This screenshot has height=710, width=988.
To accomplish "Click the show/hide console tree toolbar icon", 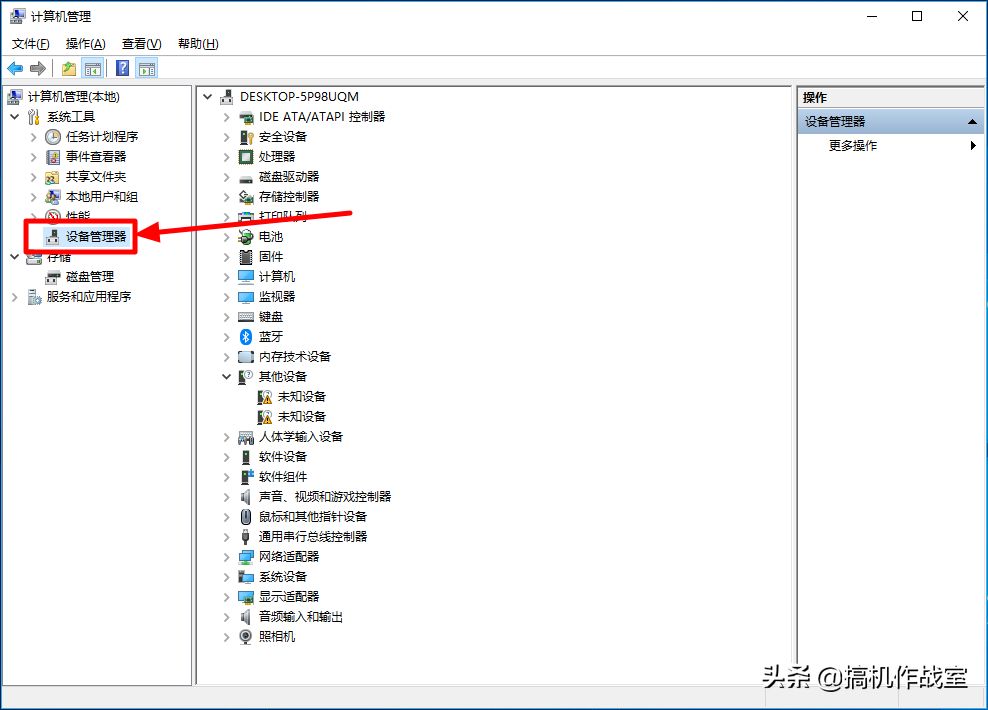I will click(93, 68).
